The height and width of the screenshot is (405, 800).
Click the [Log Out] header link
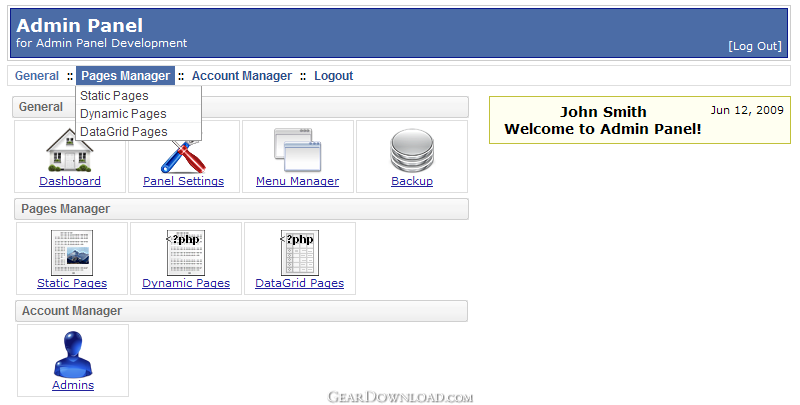coord(754,46)
